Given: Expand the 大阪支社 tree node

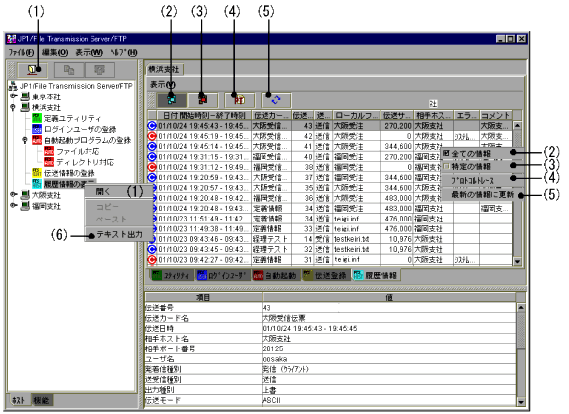Looking at the screenshot, I should tap(13, 194).
